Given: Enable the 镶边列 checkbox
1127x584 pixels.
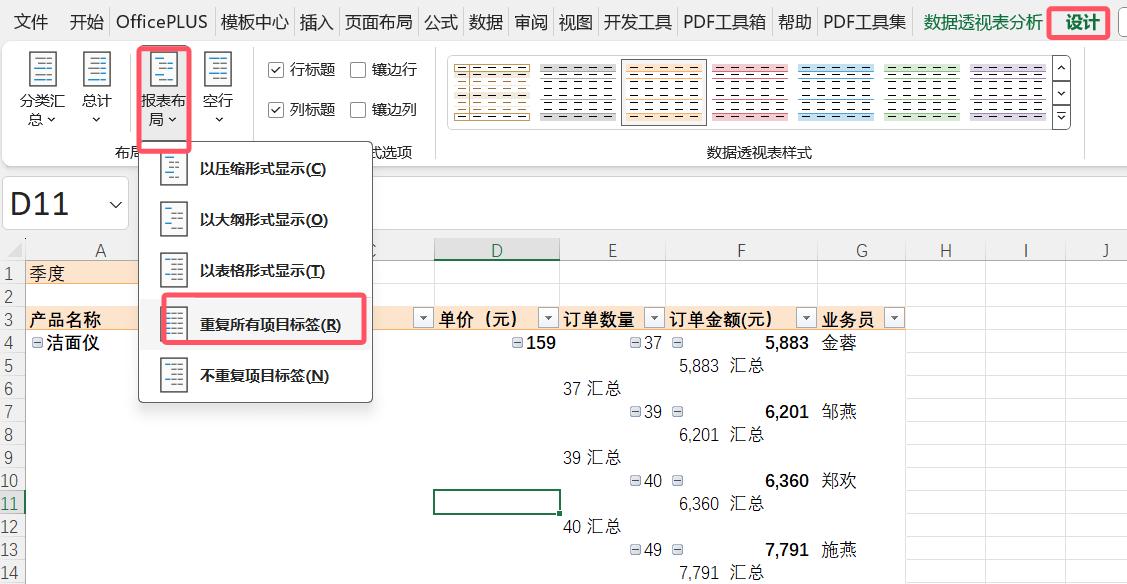Looking at the screenshot, I should [x=358, y=110].
